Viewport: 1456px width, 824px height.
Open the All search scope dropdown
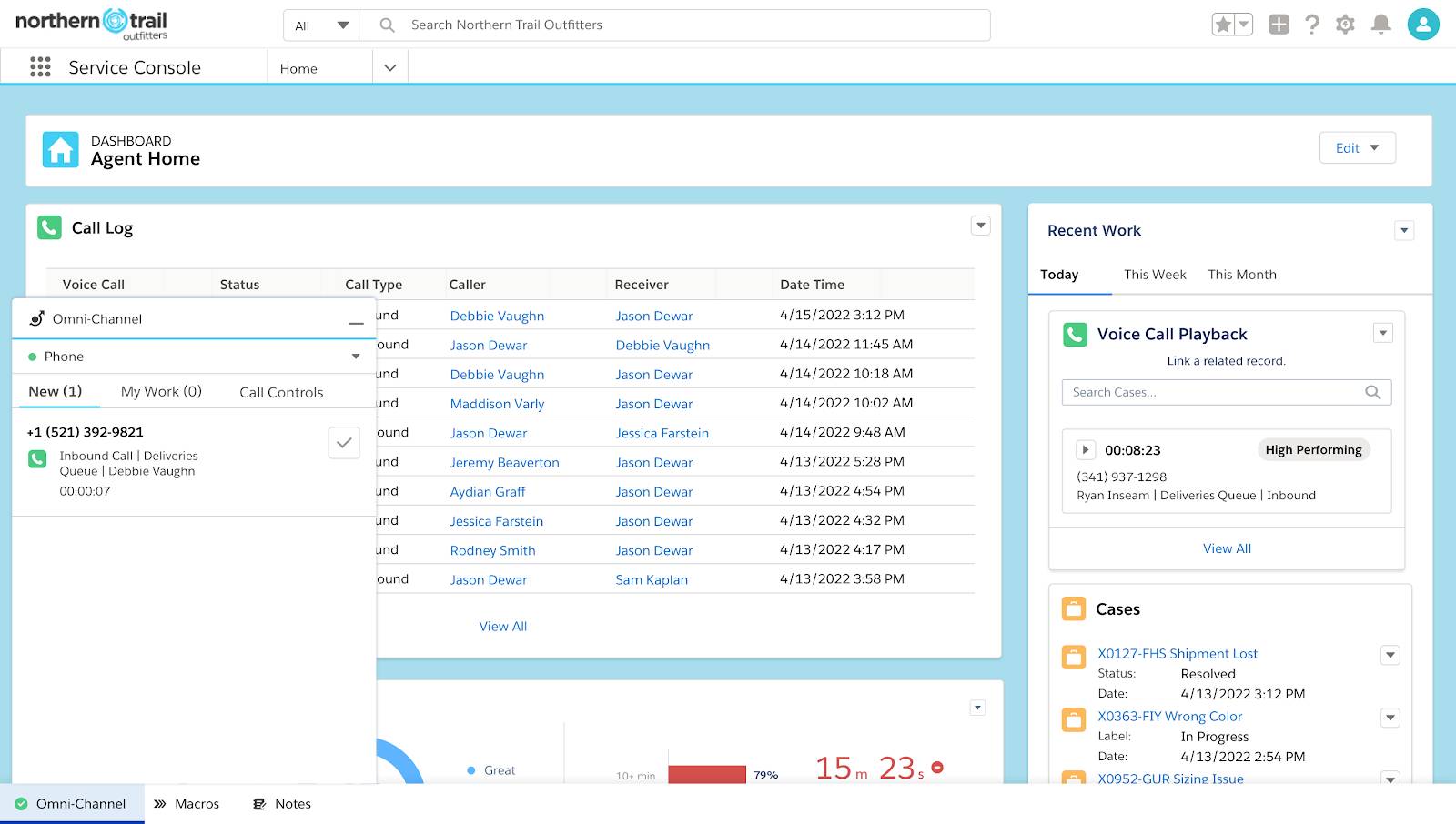coord(321,25)
